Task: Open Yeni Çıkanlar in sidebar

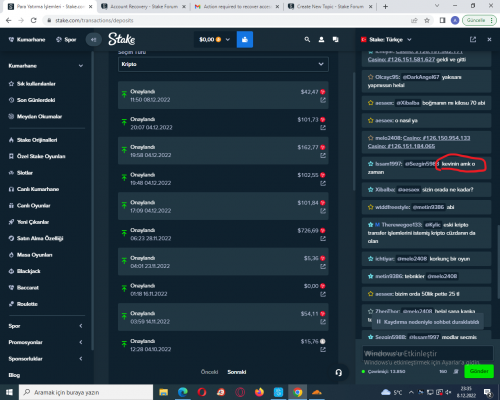Action: [29, 222]
